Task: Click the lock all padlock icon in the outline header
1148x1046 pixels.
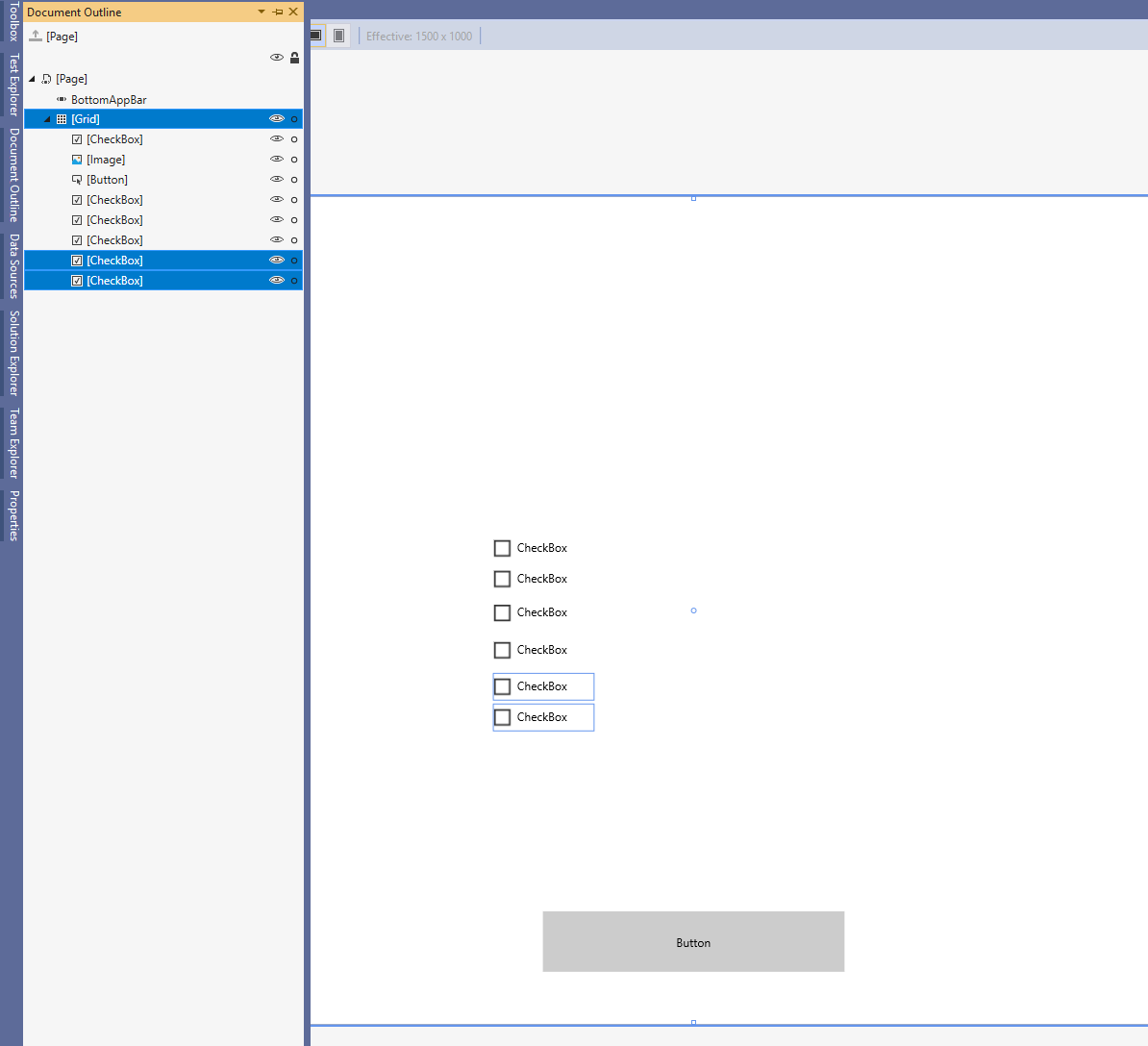Action: (x=294, y=57)
